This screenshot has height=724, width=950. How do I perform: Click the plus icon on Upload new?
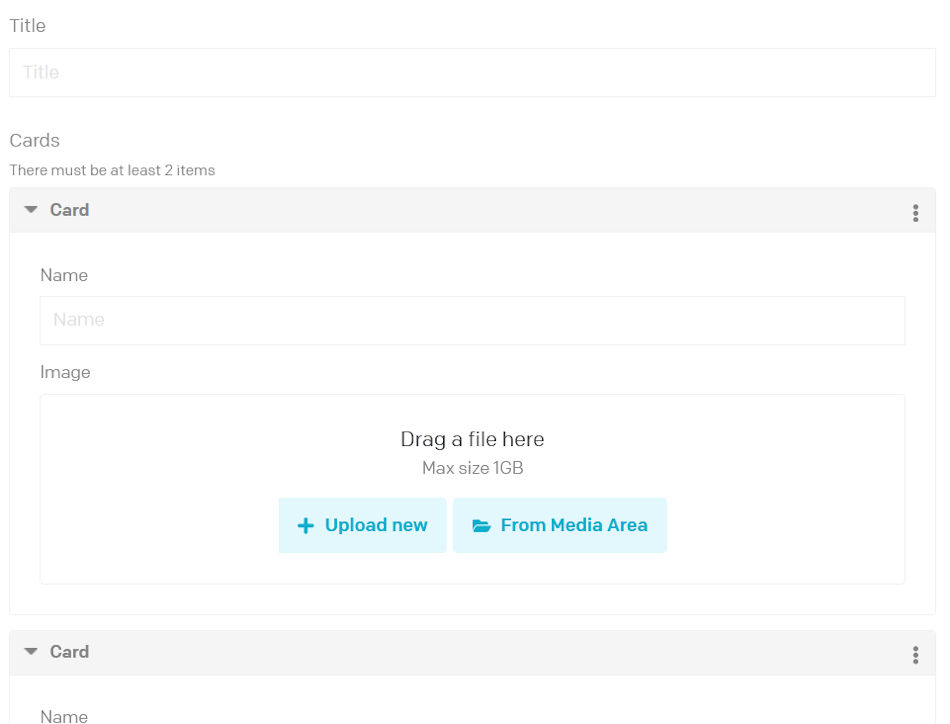click(x=306, y=526)
